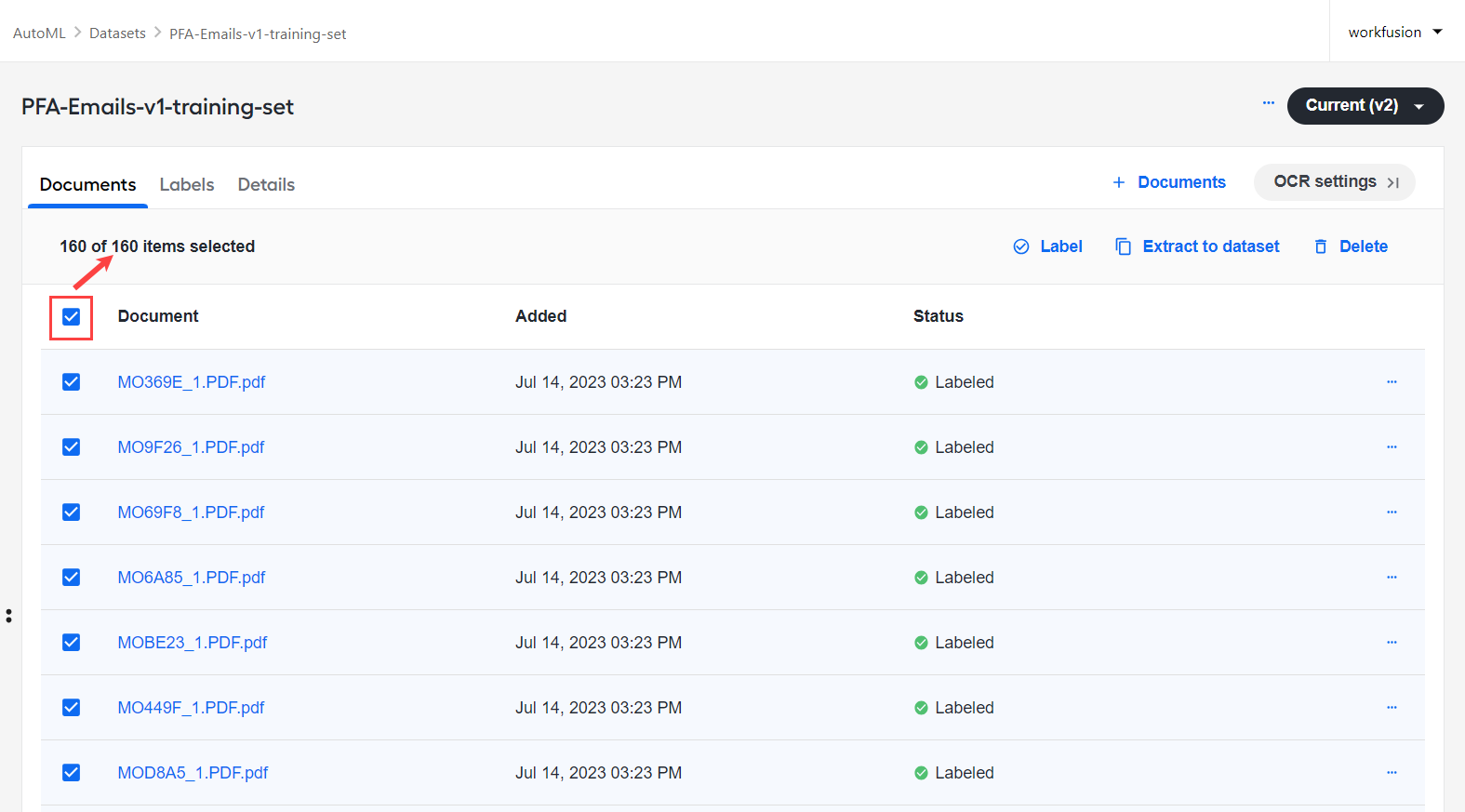The height and width of the screenshot is (812, 1465).
Task: Go to Datasets breadcrumb
Action: click(117, 33)
